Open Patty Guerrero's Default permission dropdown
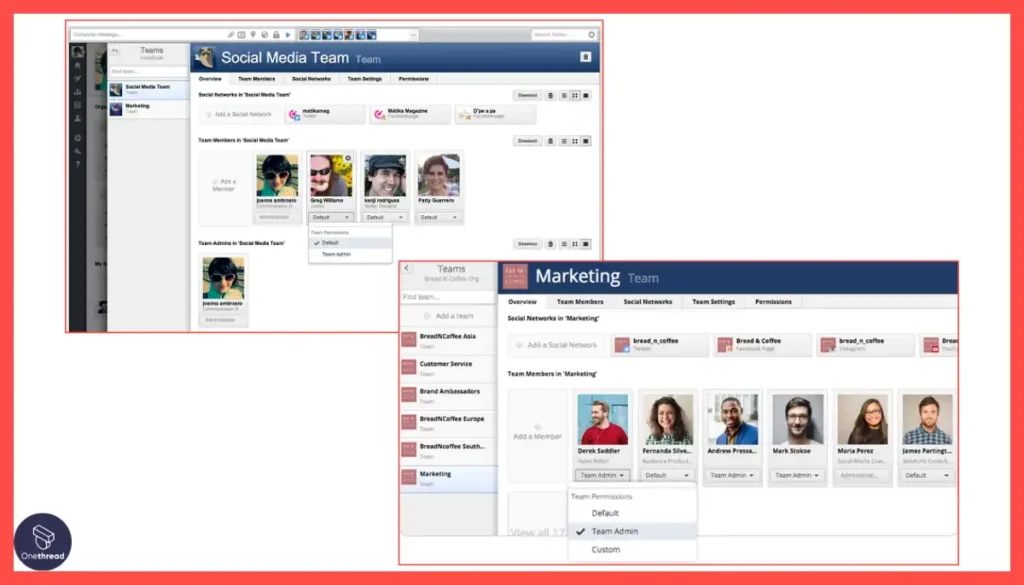 (x=438, y=217)
